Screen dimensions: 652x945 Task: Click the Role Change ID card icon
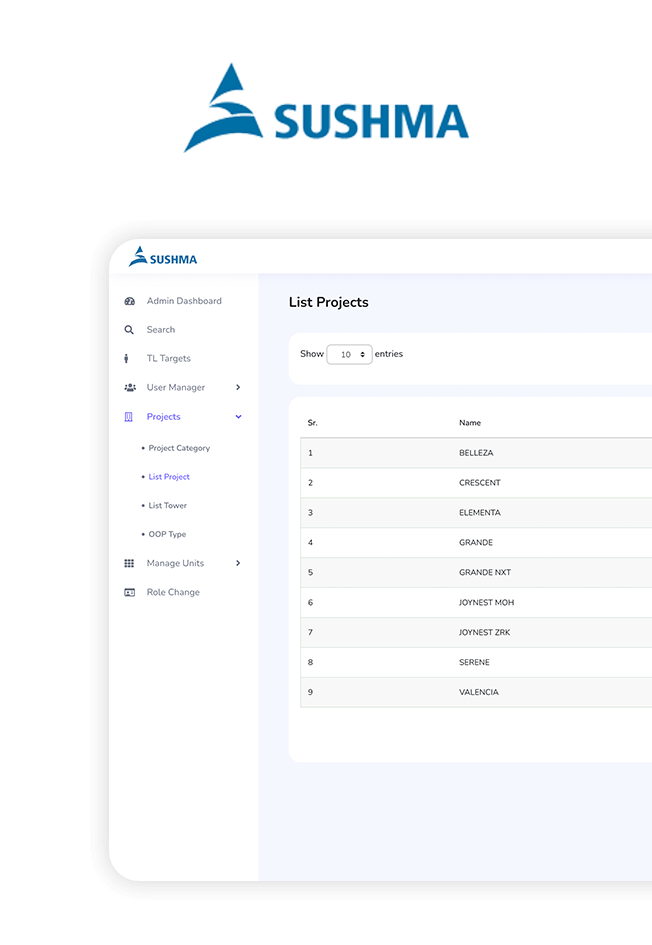pos(129,593)
